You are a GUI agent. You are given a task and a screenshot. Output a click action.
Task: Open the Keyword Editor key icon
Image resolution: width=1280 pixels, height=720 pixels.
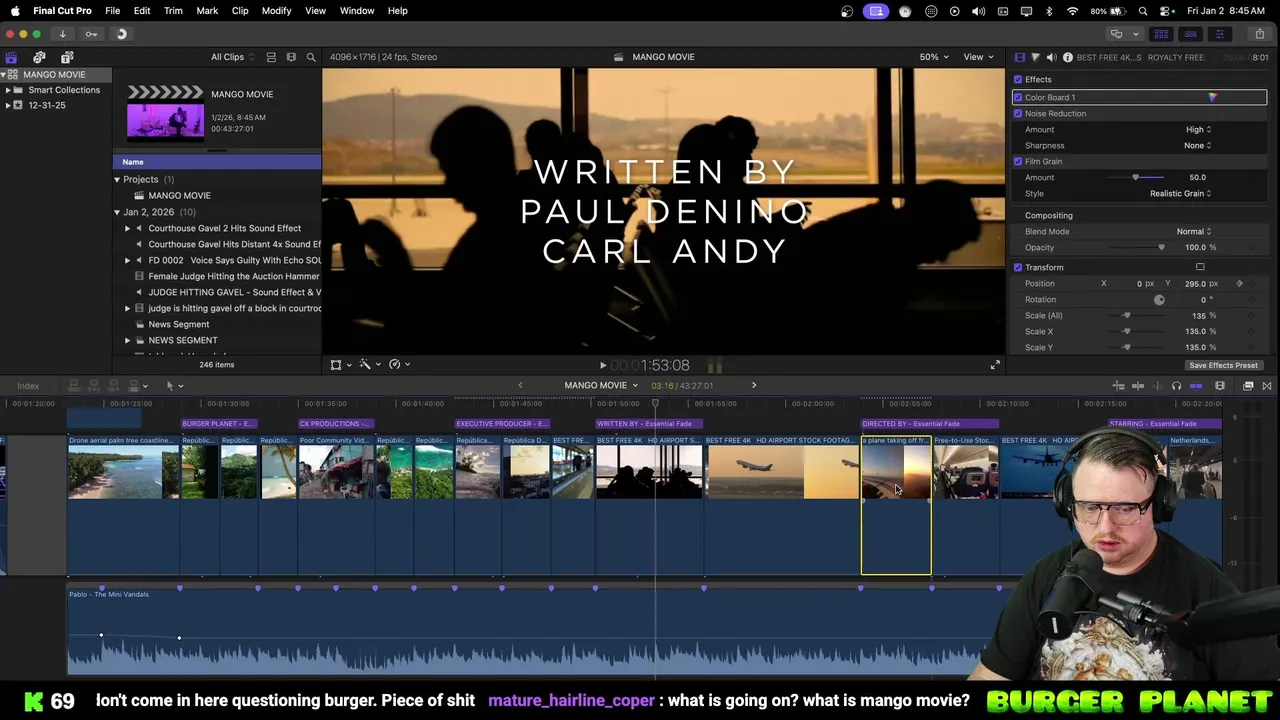tap(91, 34)
